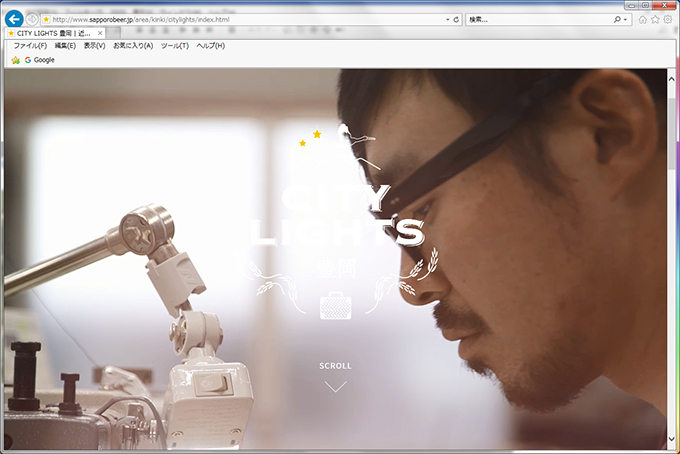Open the 編集(E) menu
This screenshot has height=454, width=680.
pyautogui.click(x=65, y=46)
